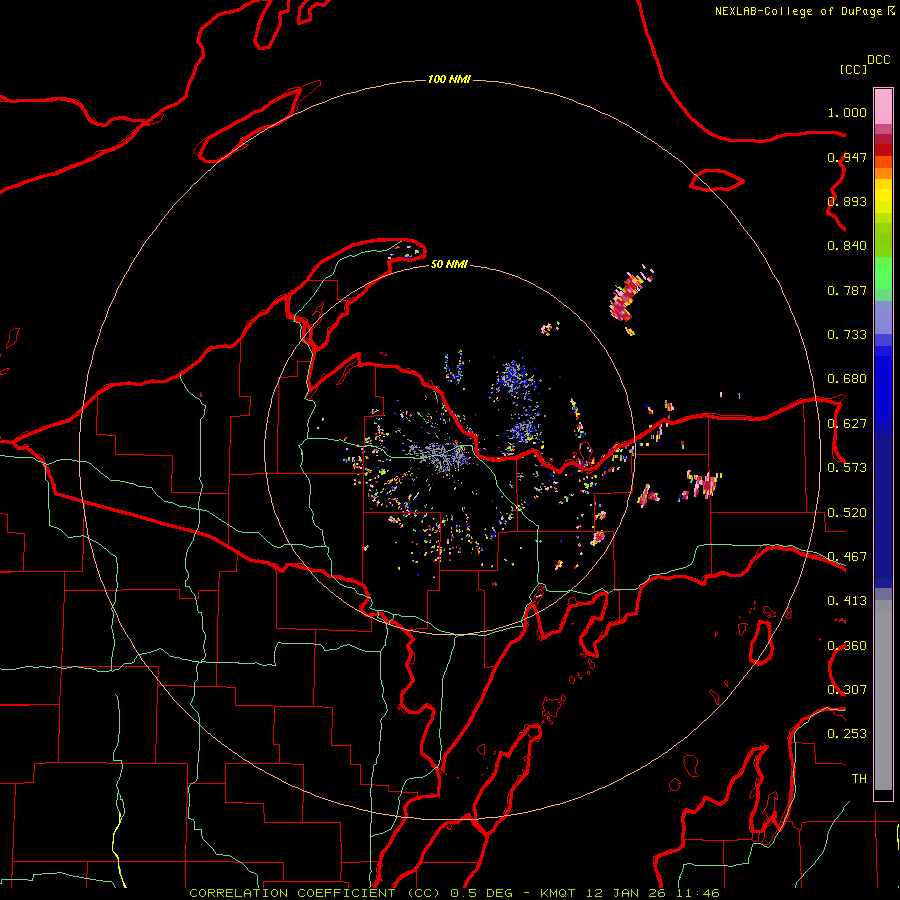Screen dimensions: 900x900
Task: Click the 0.680 color scale label
Action: click(847, 379)
